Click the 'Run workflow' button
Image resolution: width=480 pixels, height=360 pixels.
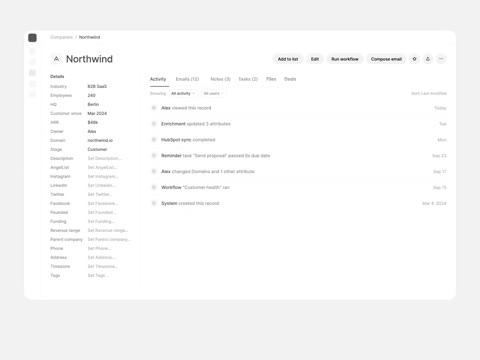click(345, 59)
